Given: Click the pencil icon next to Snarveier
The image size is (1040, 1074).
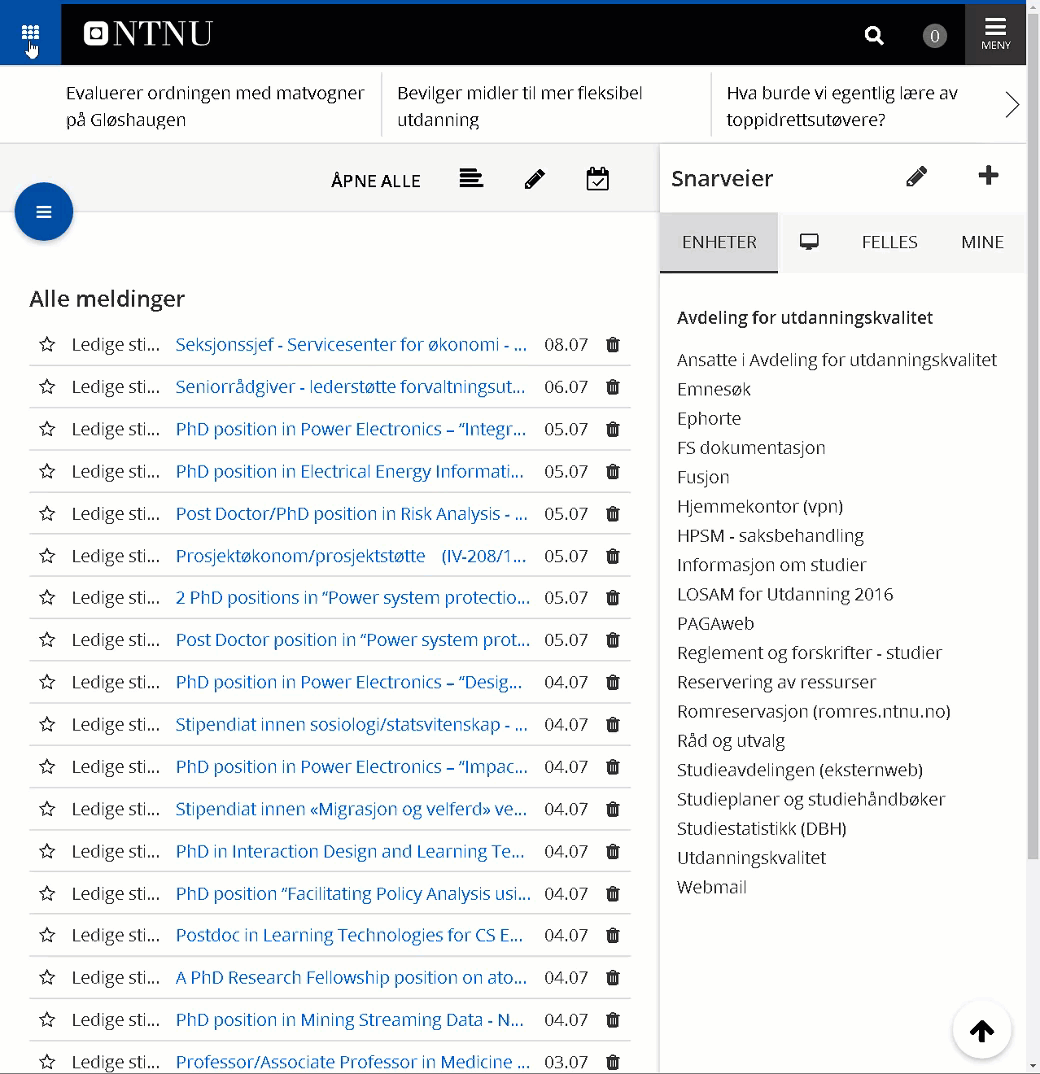Looking at the screenshot, I should (x=917, y=177).
